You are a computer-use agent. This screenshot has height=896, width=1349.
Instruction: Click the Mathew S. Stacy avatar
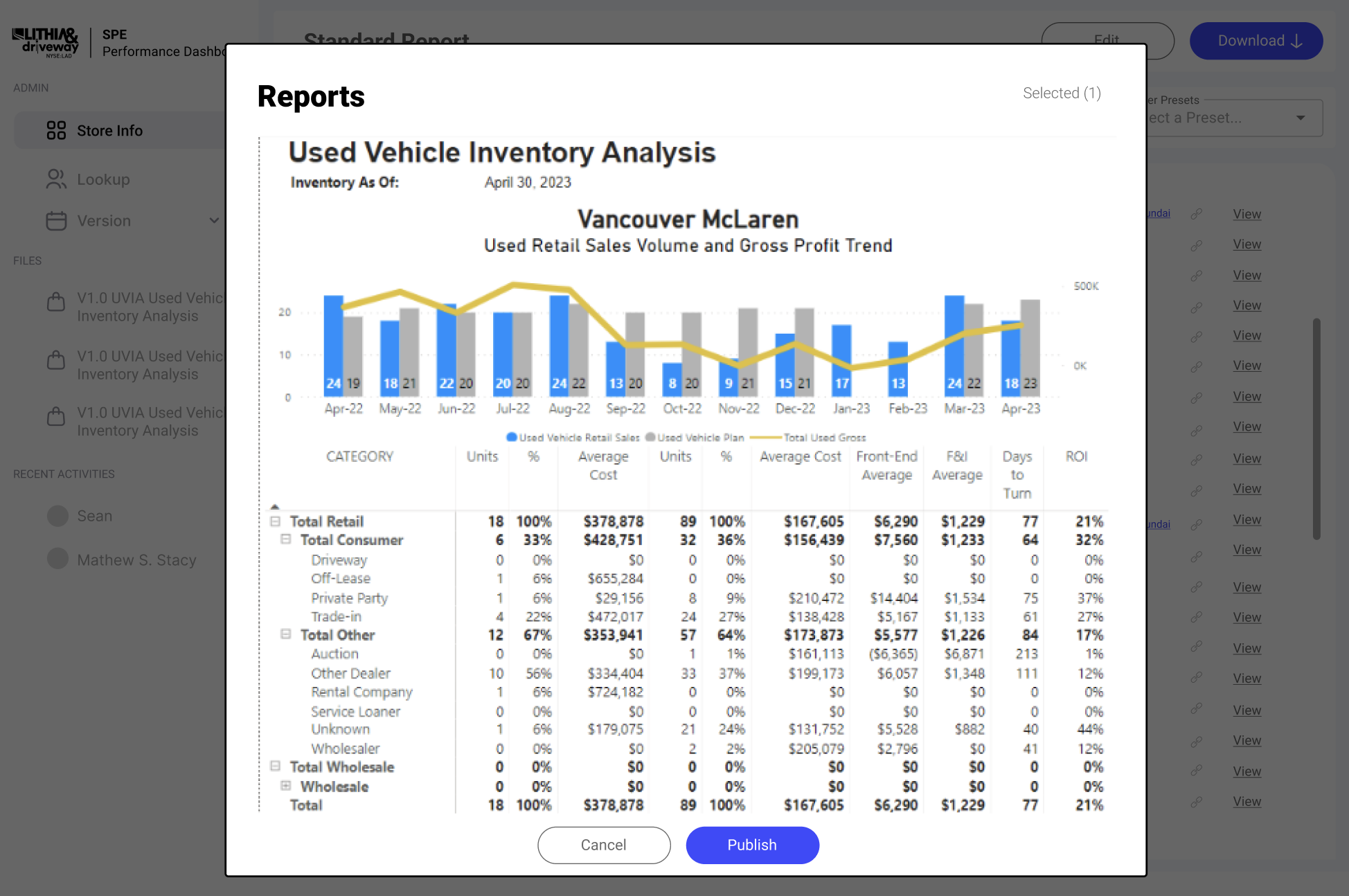pos(58,559)
